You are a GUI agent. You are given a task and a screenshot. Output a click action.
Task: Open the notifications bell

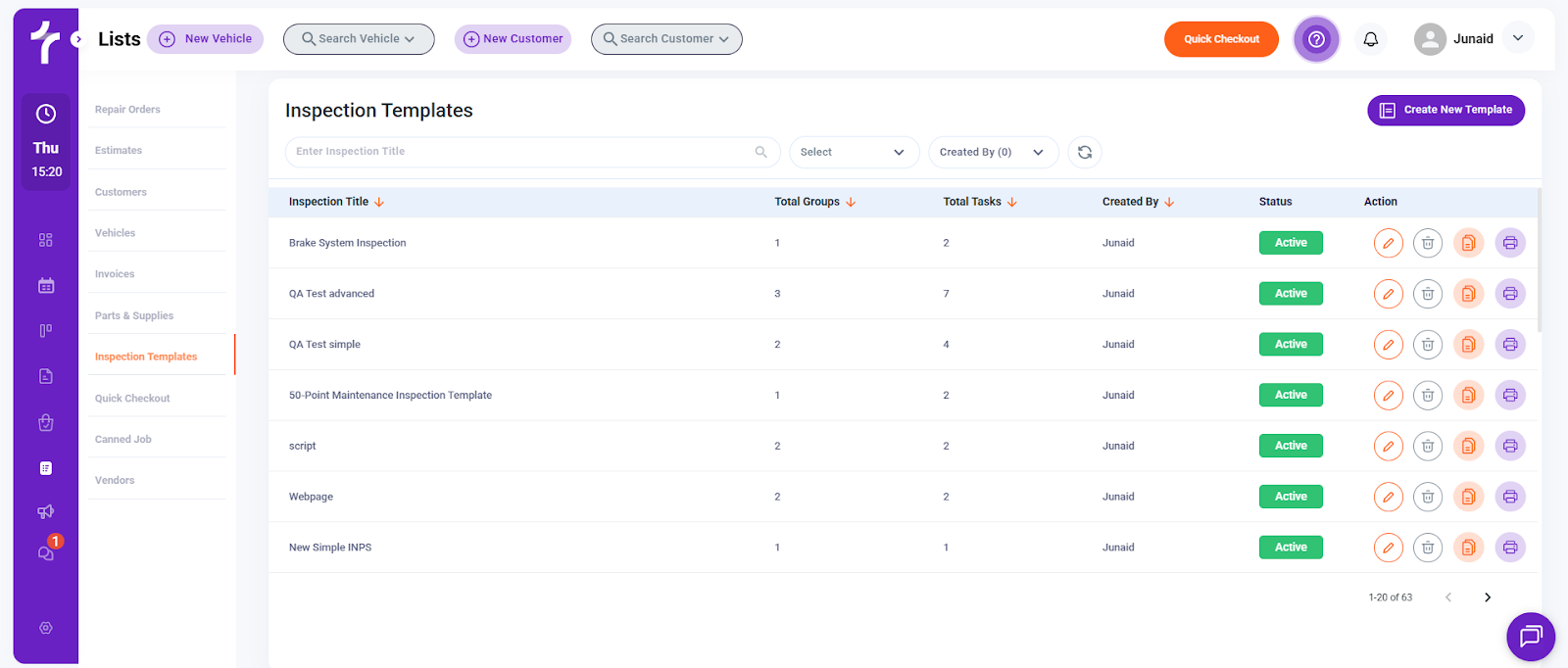(1371, 39)
